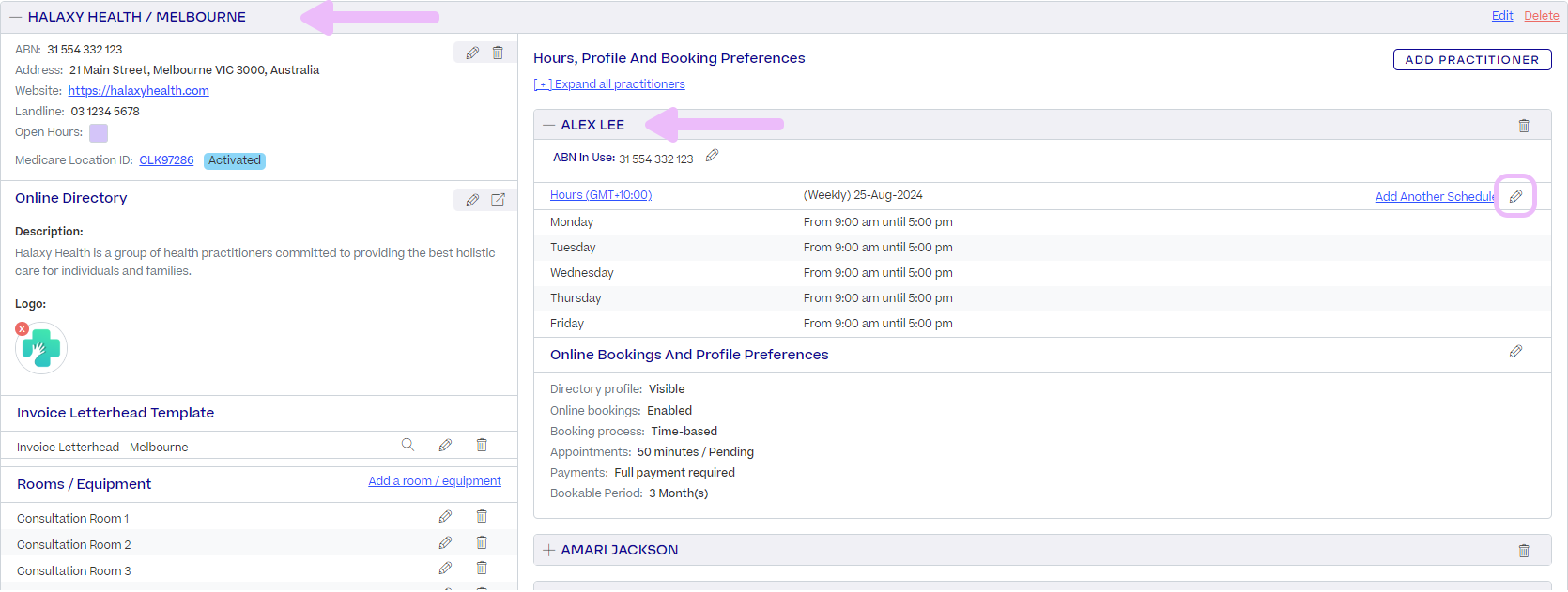Select the Friday hours row
Image resolution: width=1568 pixels, height=592 pixels.
1042,324
